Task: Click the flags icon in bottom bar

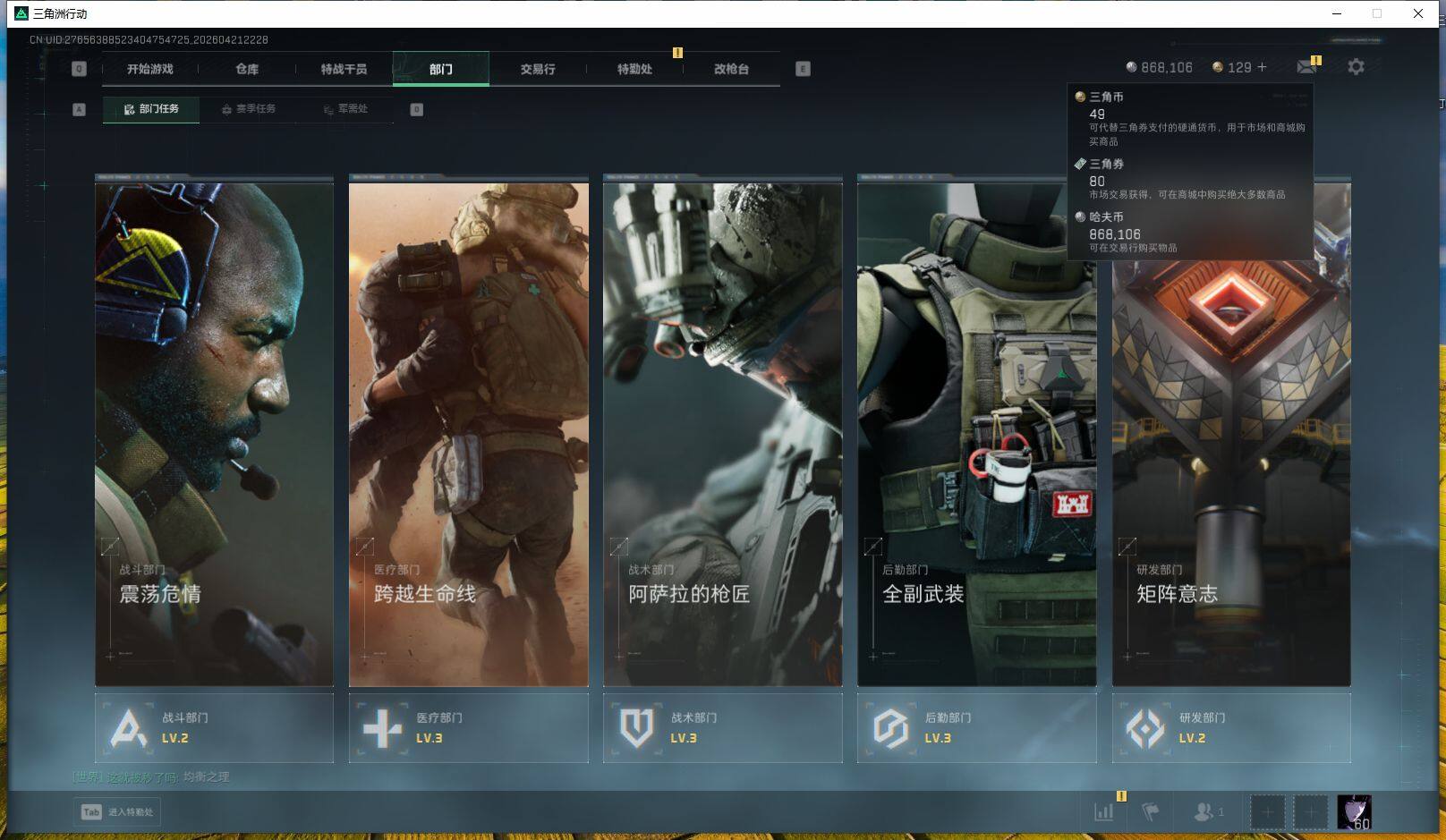Action: pyautogui.click(x=1151, y=811)
